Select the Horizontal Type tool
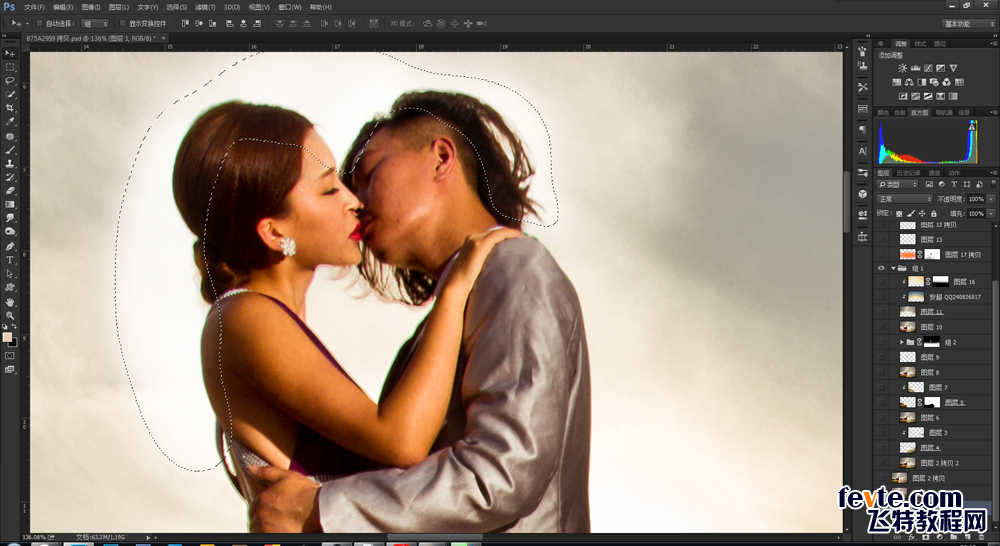 click(10, 260)
